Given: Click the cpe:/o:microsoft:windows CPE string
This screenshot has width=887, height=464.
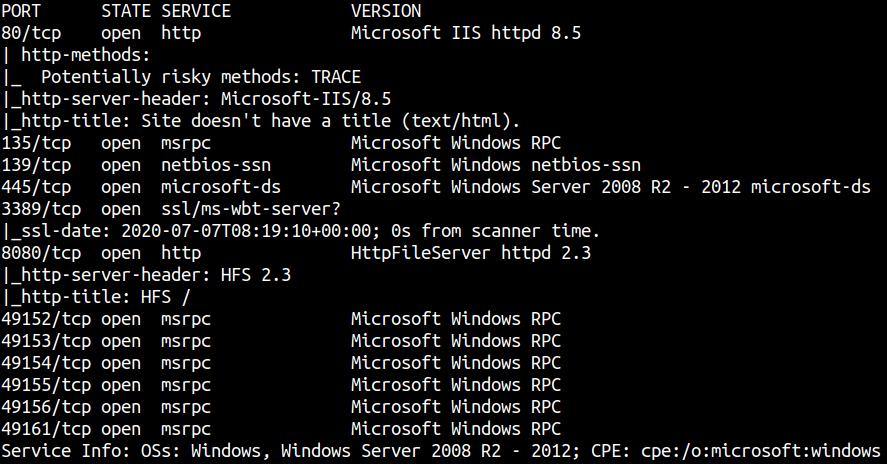Looking at the screenshot, I should point(761,452).
